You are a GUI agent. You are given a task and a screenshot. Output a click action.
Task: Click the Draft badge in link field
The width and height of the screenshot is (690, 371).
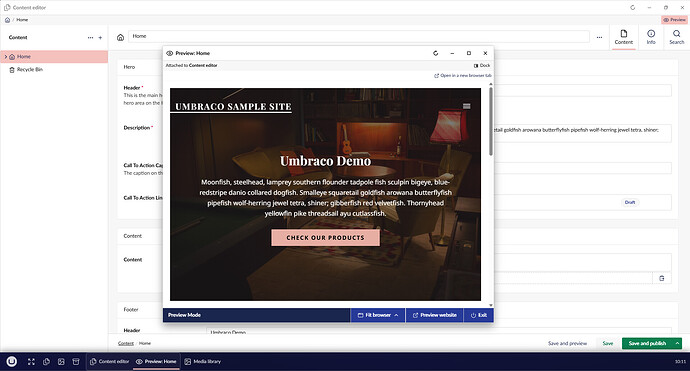coord(630,202)
